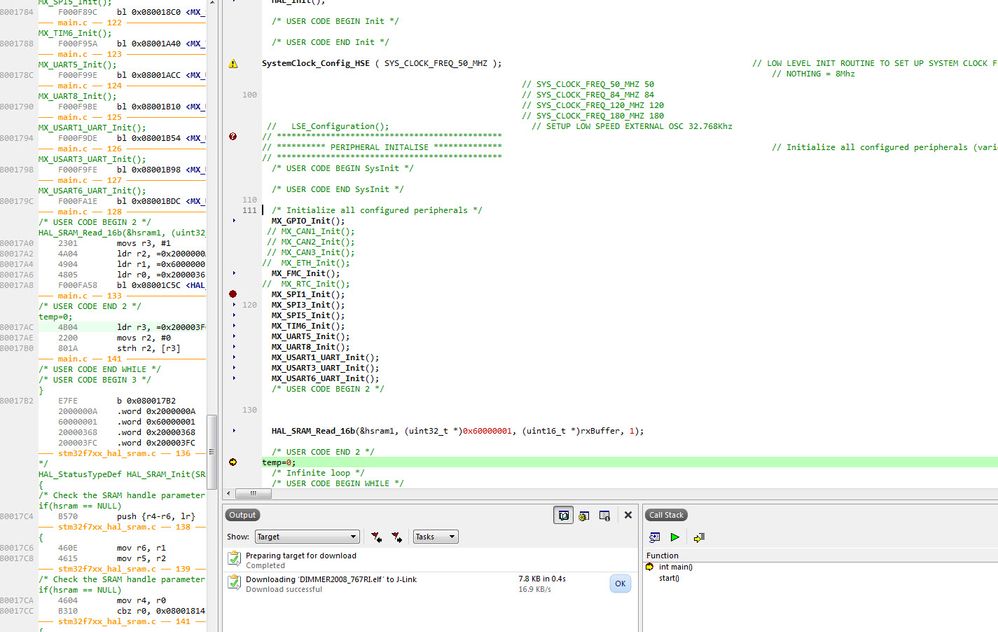Click the gutter marker beside MX_UART8_Init()
Viewport: 998px width, 632px height.
(234, 347)
